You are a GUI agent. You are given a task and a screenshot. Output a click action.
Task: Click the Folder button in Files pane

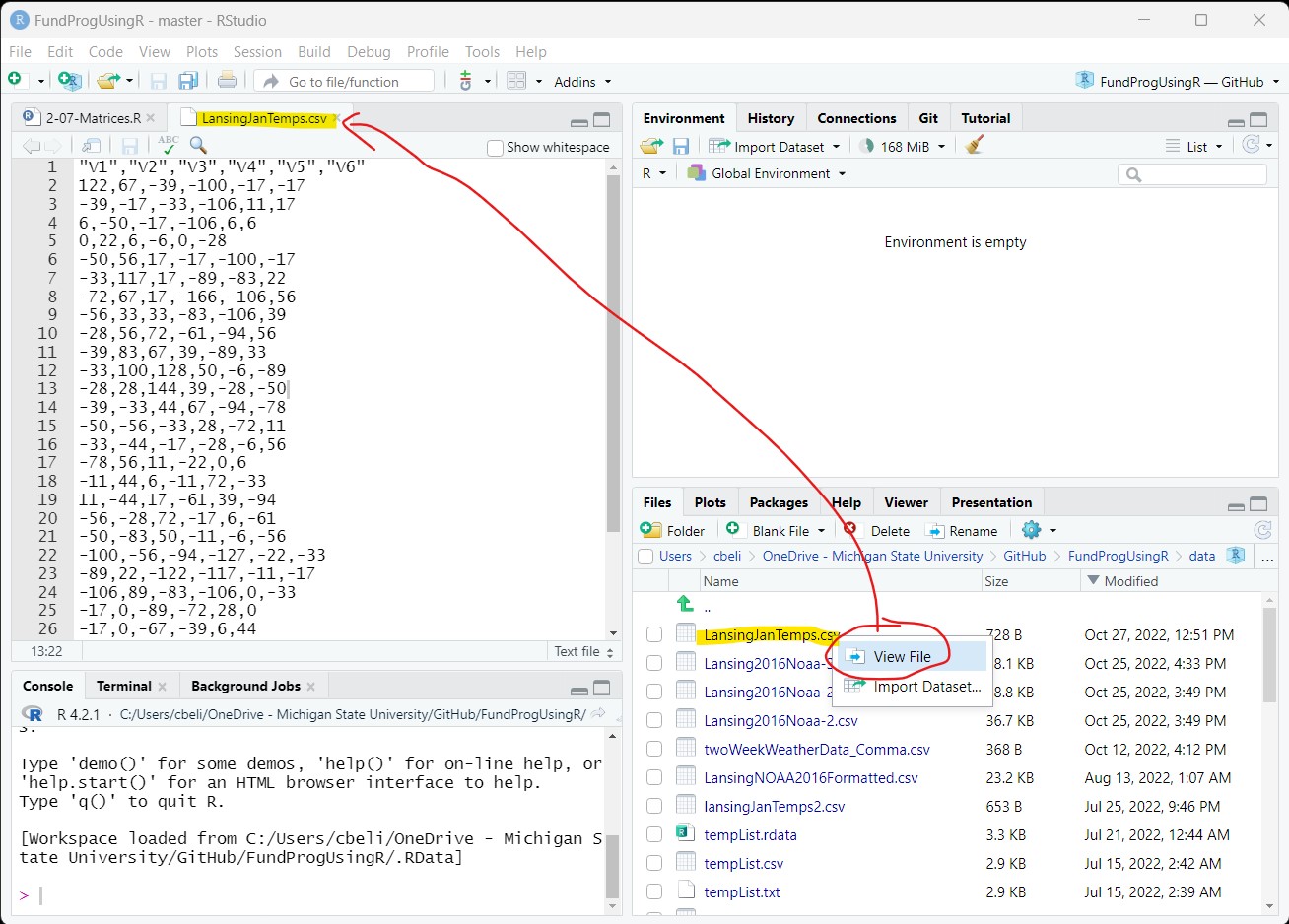click(x=673, y=530)
